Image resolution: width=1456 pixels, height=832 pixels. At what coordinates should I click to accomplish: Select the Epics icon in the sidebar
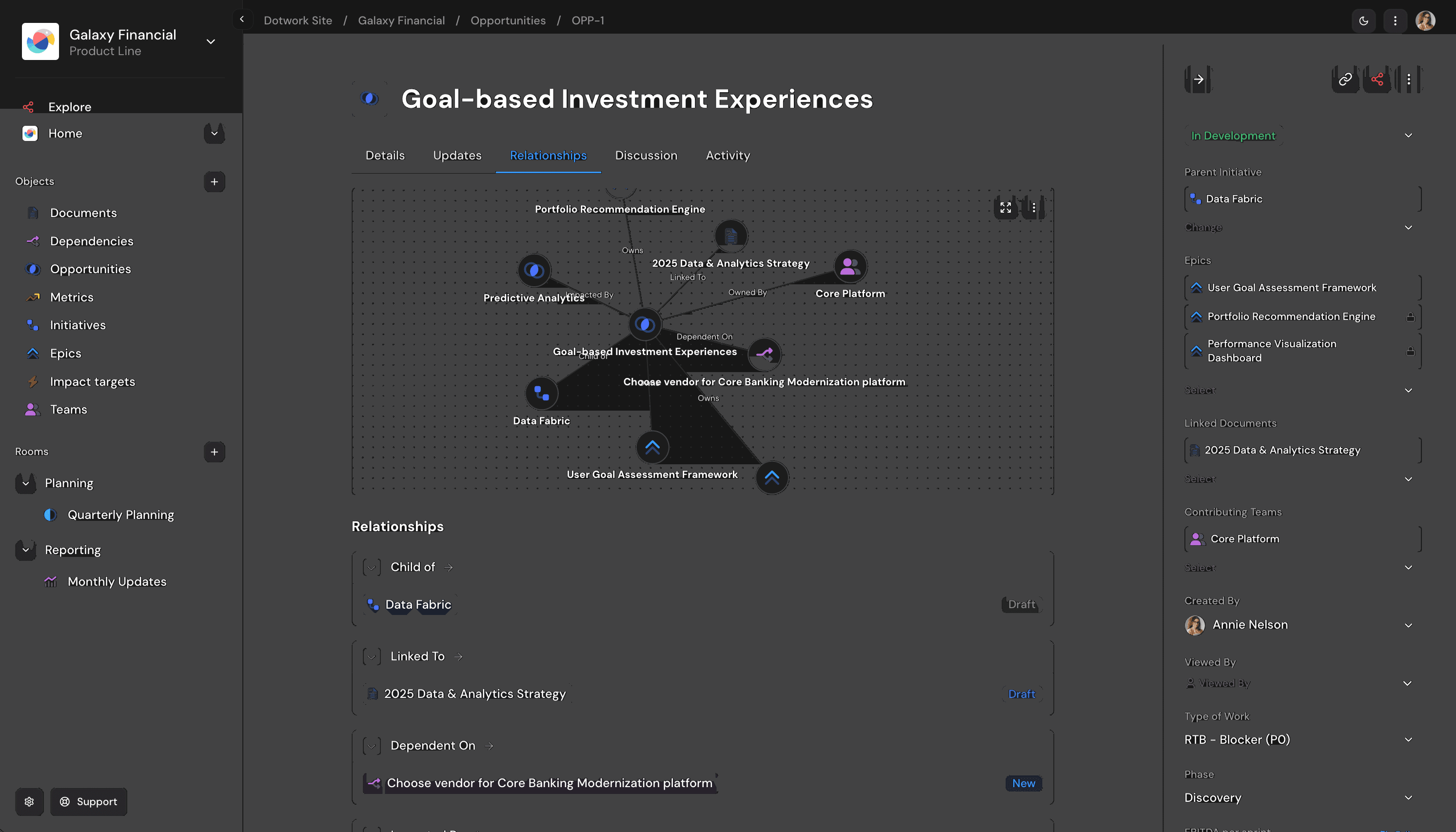[33, 353]
